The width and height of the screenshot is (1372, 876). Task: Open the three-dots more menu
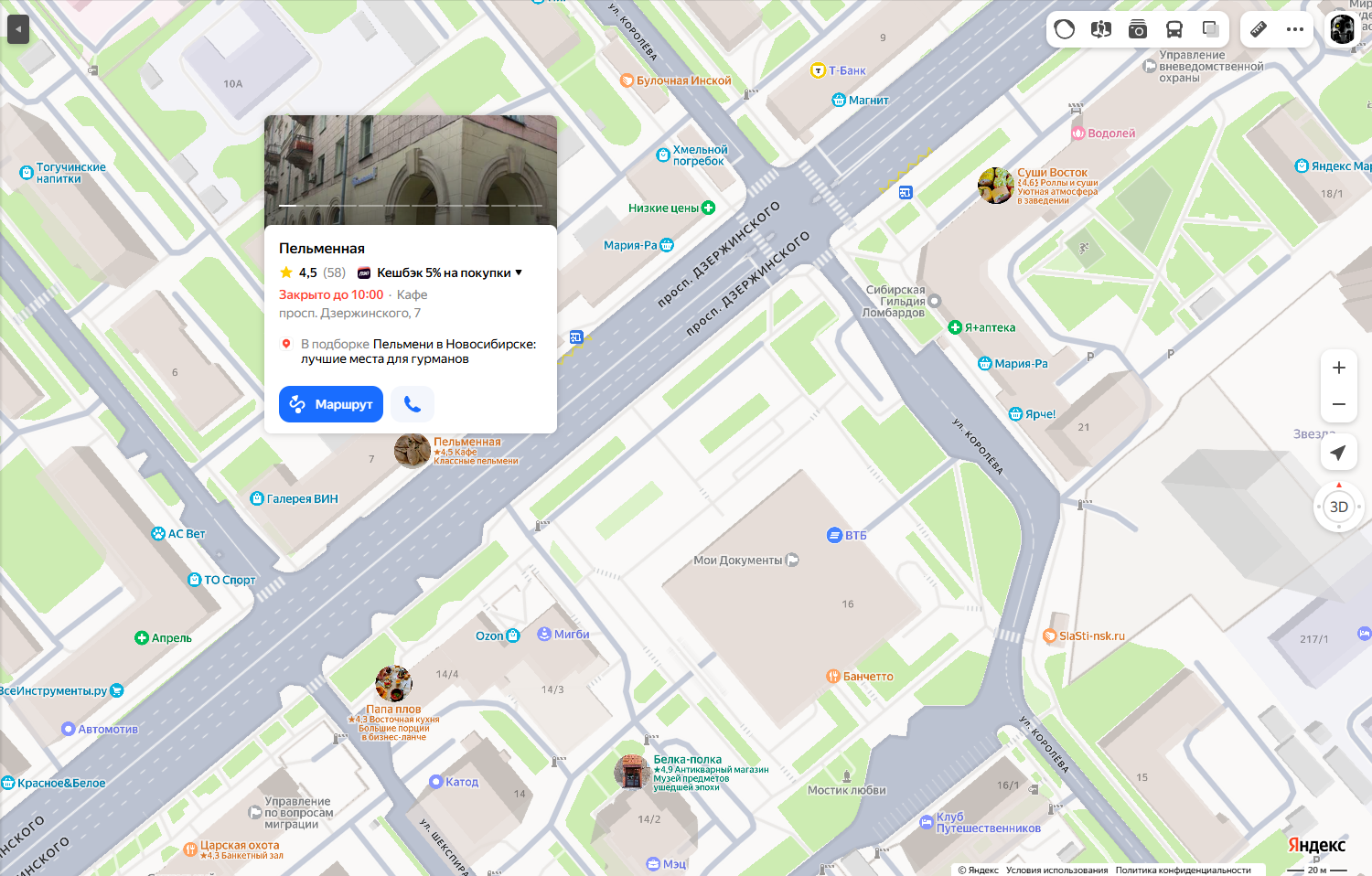coord(1295,29)
